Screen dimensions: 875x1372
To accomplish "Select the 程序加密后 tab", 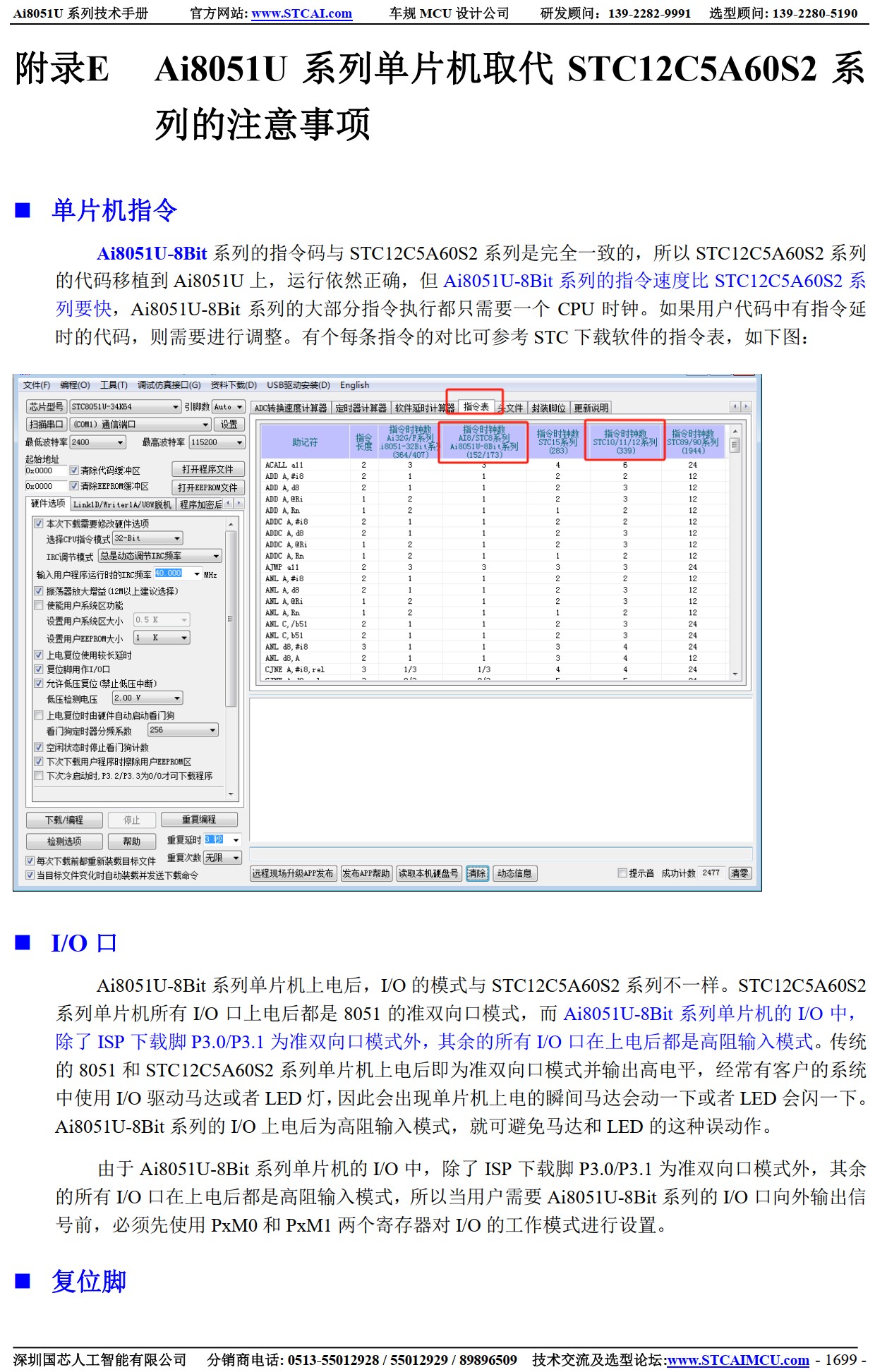I will pyautogui.click(x=200, y=505).
